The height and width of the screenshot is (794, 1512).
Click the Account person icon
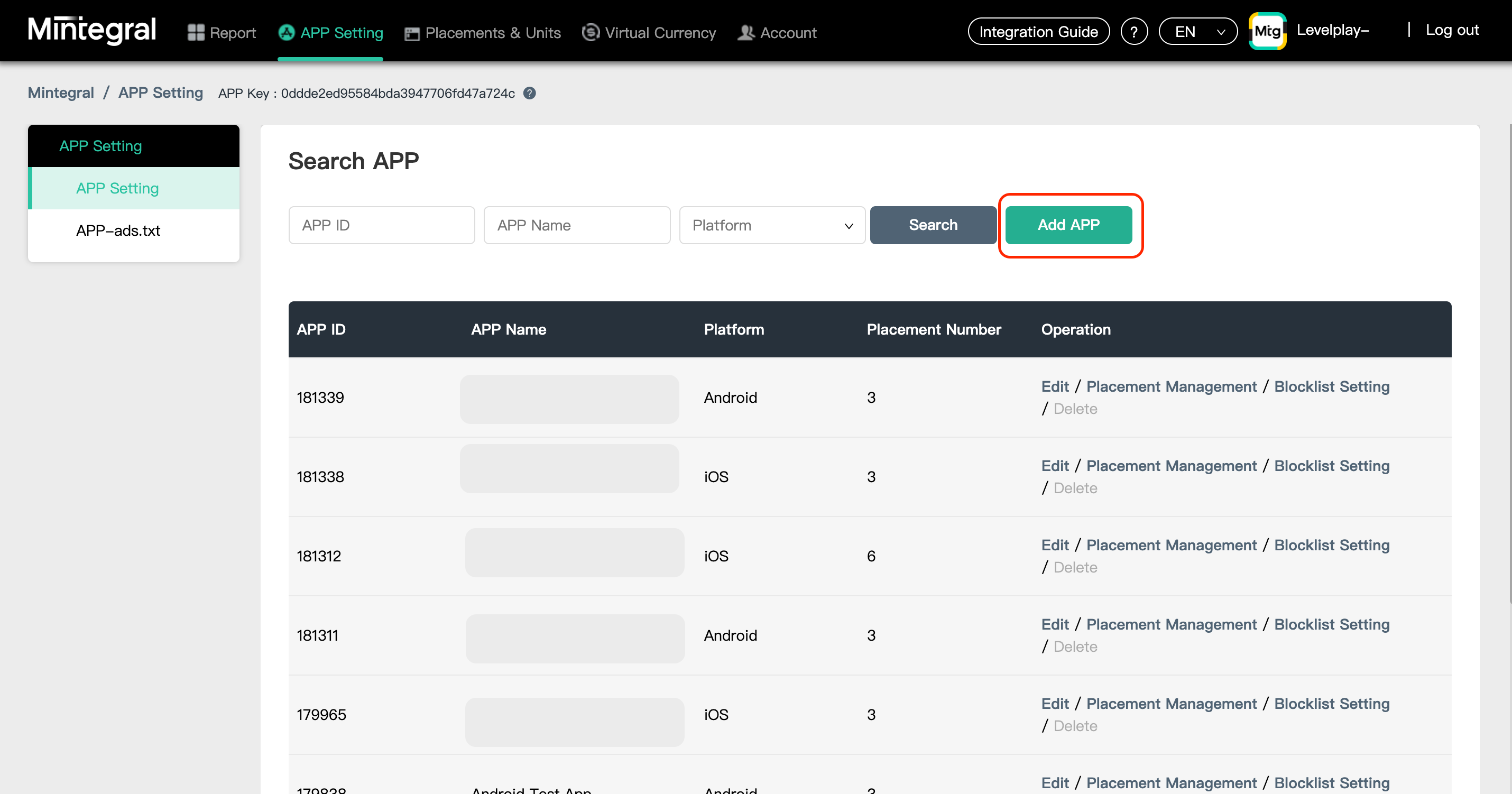(x=745, y=33)
